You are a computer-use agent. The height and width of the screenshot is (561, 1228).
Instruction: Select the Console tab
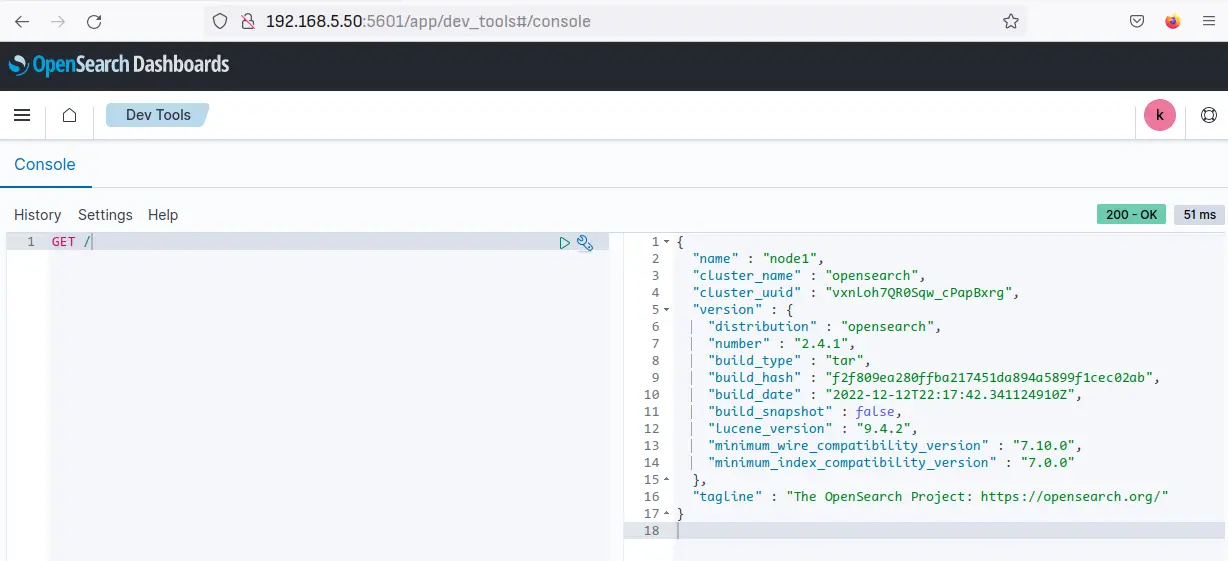click(45, 164)
